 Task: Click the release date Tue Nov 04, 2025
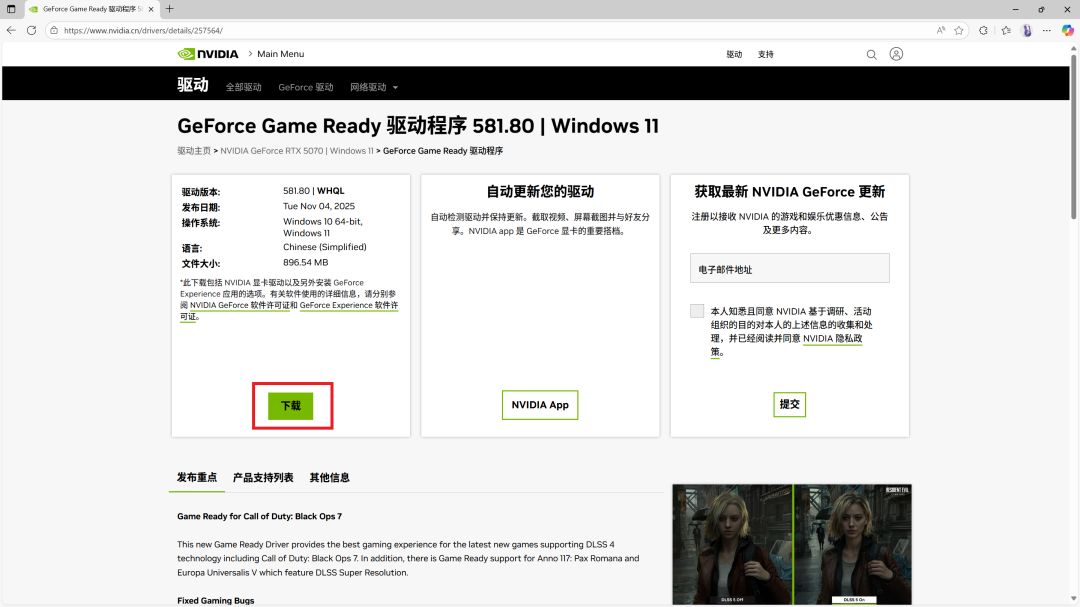[x=319, y=206]
